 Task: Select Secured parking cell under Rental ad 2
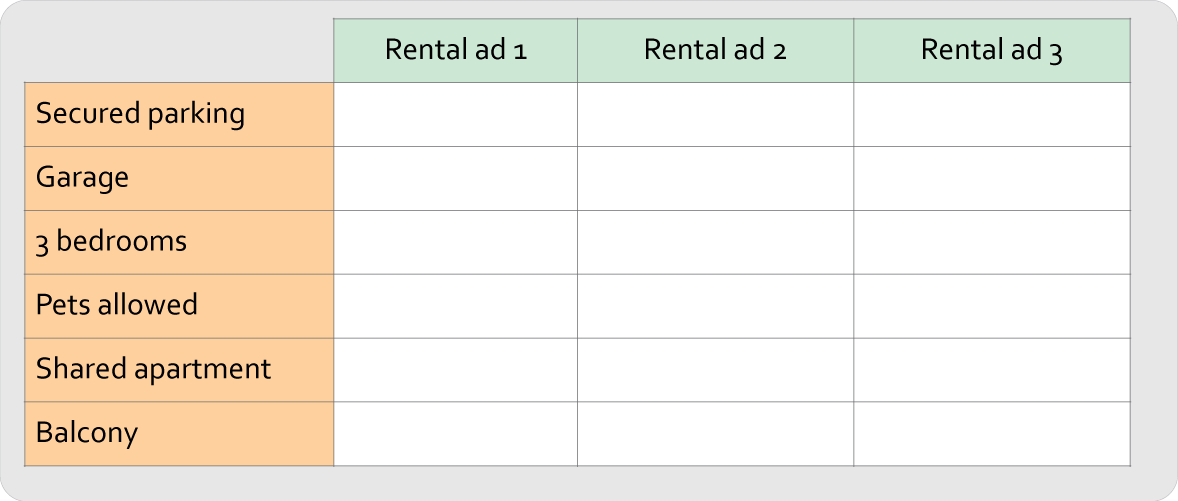[x=715, y=114]
